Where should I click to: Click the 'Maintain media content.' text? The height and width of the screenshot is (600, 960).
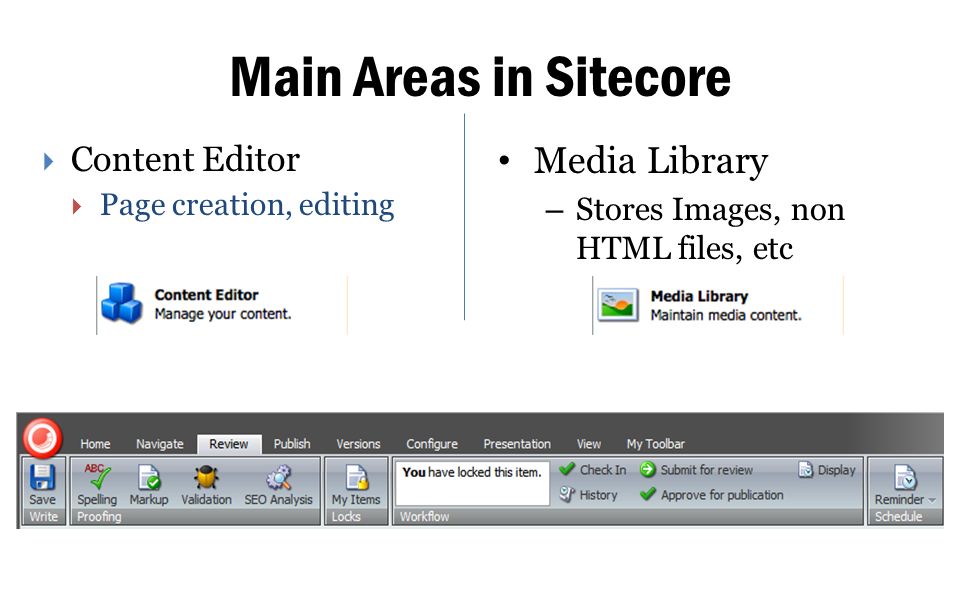pyautogui.click(x=726, y=315)
